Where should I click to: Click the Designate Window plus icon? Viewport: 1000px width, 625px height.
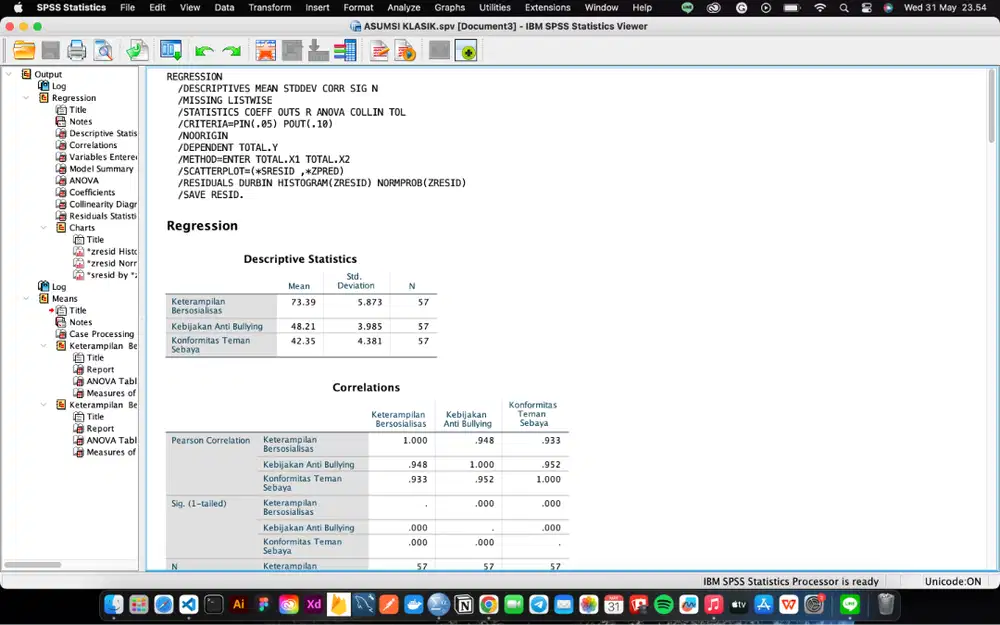pos(466,50)
